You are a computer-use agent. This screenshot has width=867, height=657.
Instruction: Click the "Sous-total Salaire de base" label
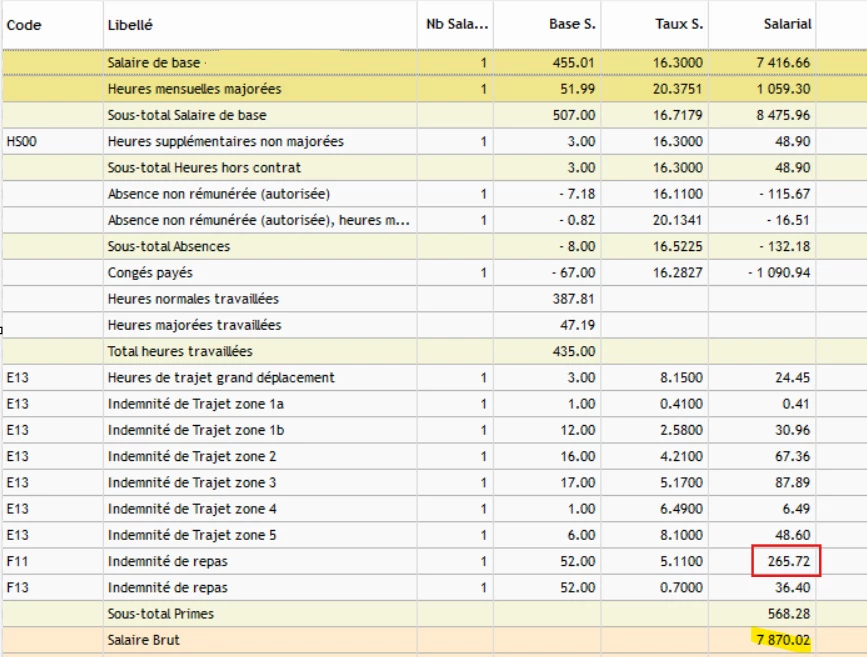(187, 115)
